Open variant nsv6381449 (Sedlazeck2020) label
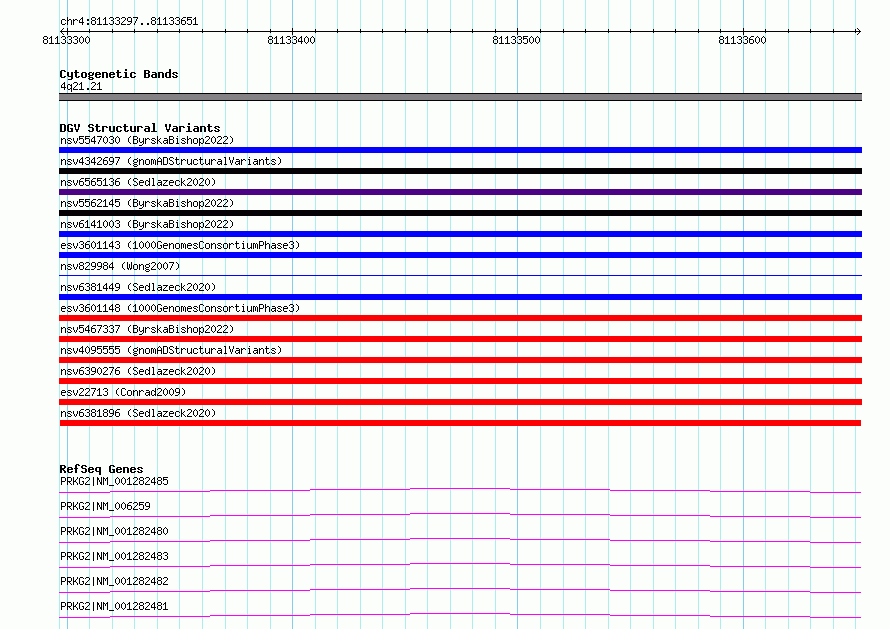The height and width of the screenshot is (629, 890). [x=138, y=287]
